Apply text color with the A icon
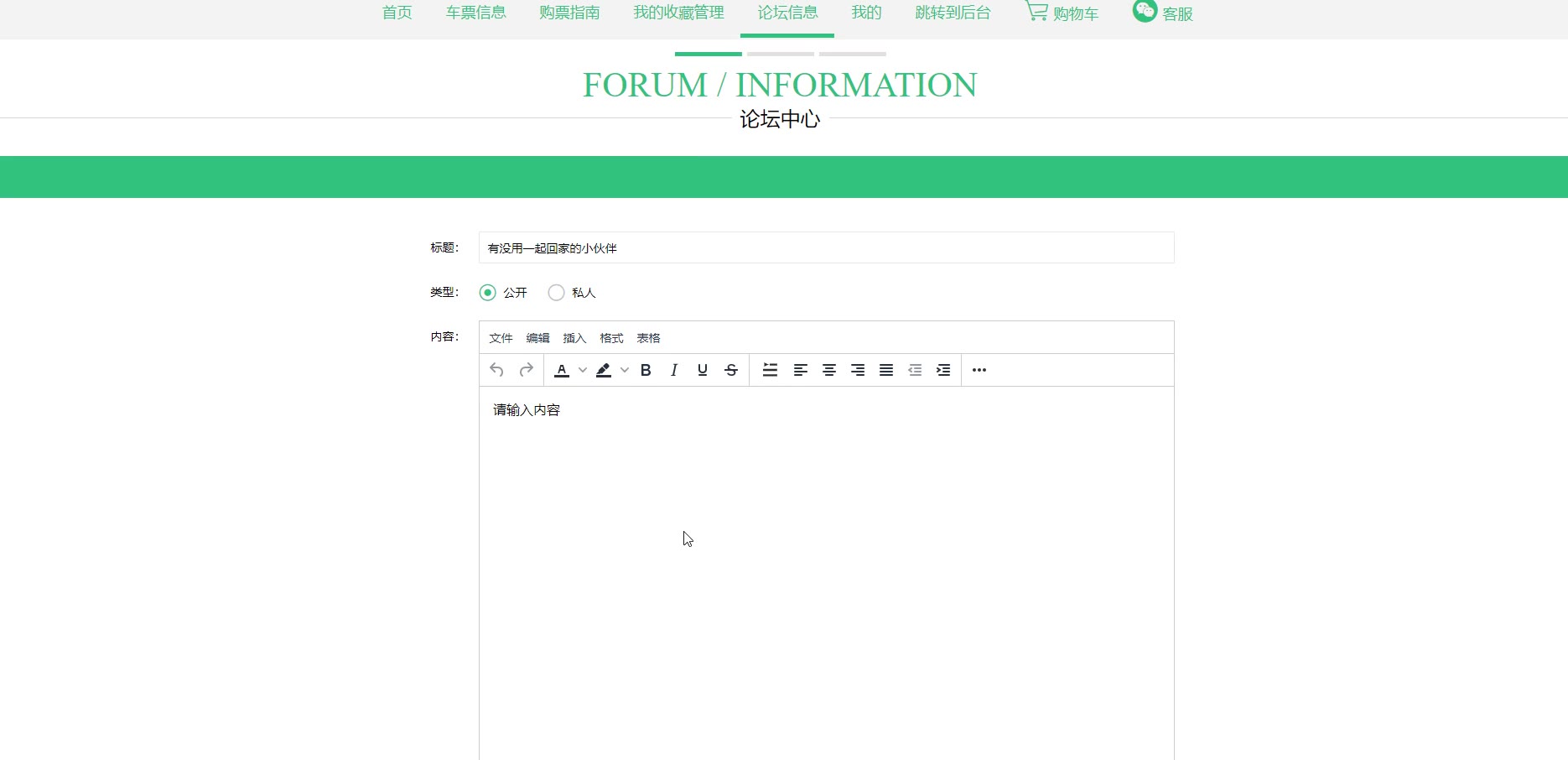 click(x=562, y=370)
